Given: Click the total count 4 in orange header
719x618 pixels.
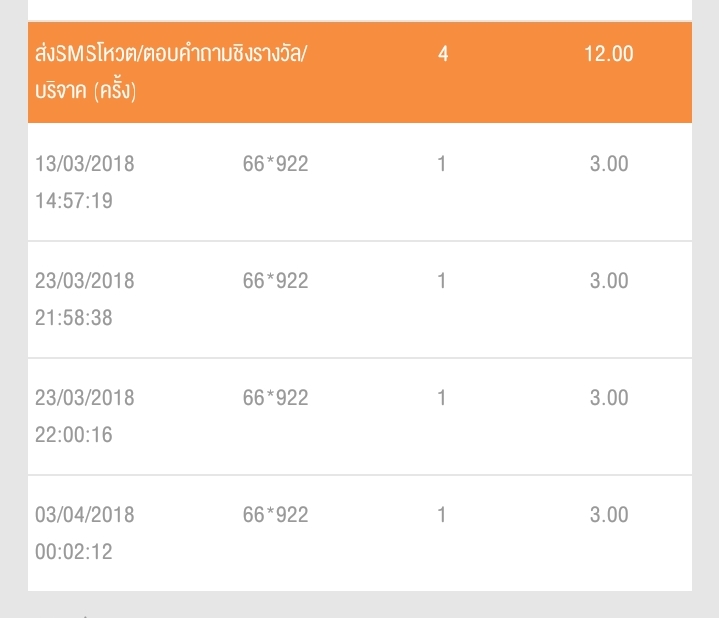Looking at the screenshot, I should click(x=443, y=54).
